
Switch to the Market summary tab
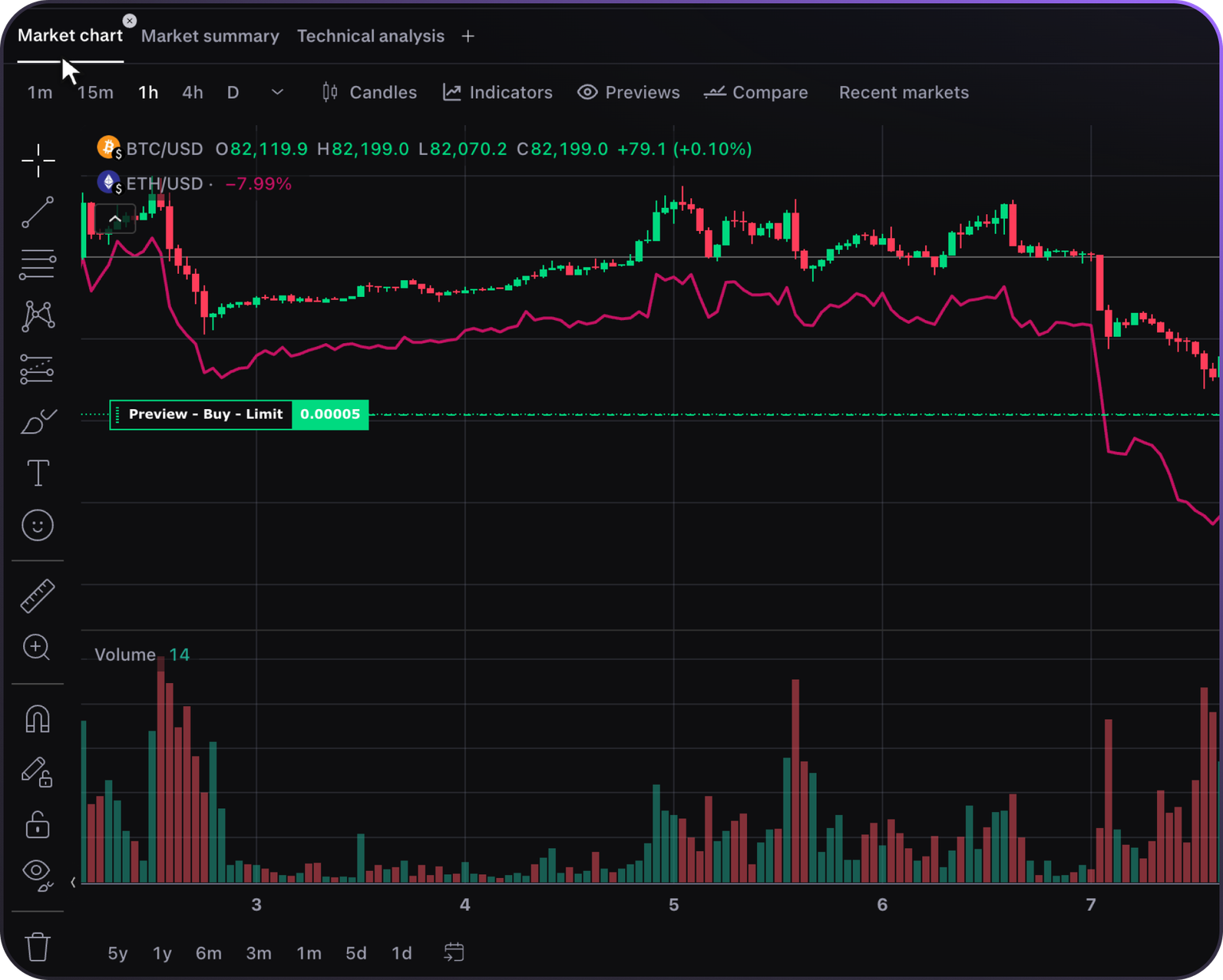click(x=210, y=36)
